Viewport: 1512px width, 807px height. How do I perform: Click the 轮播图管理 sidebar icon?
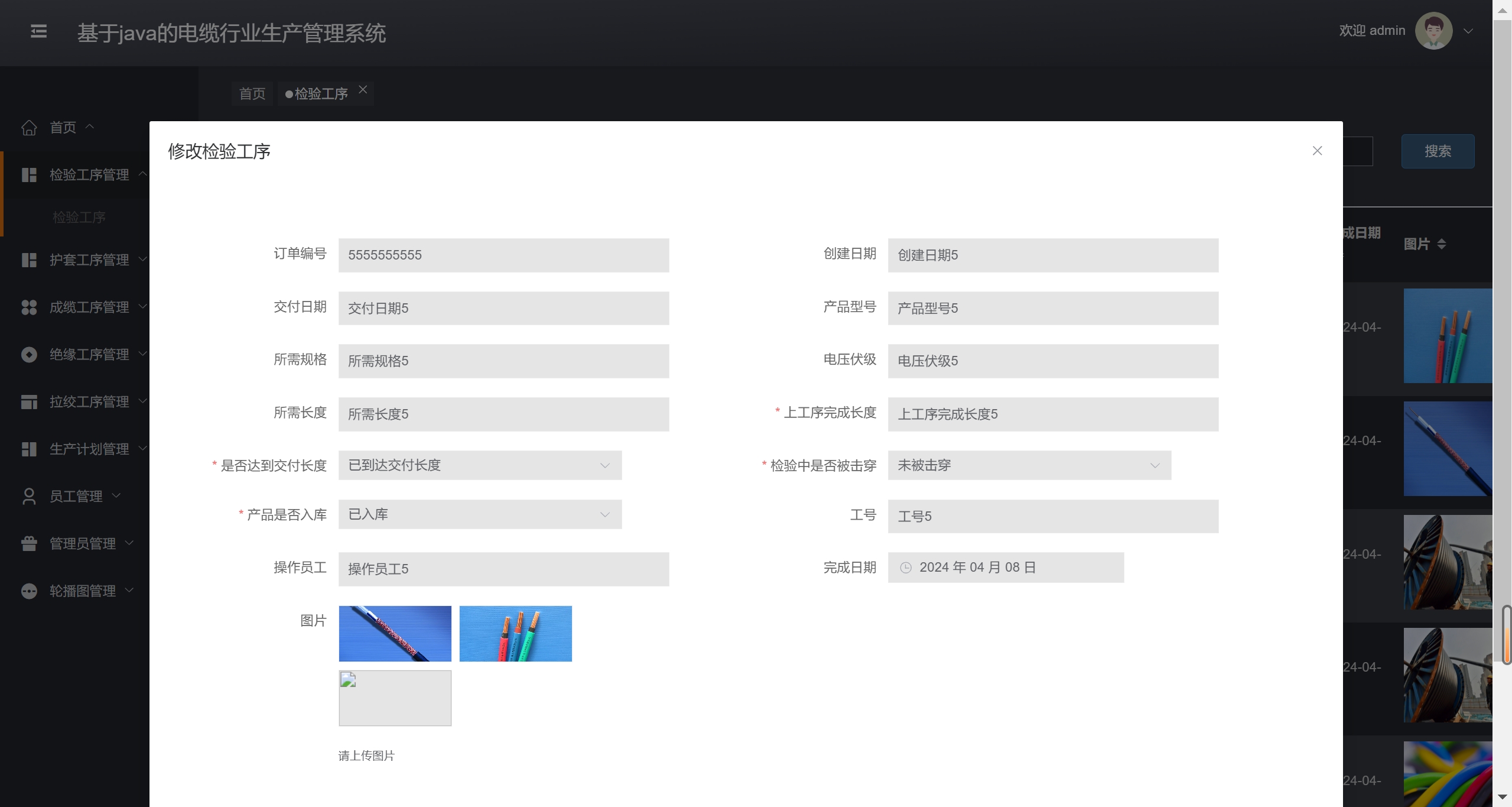pyautogui.click(x=29, y=591)
